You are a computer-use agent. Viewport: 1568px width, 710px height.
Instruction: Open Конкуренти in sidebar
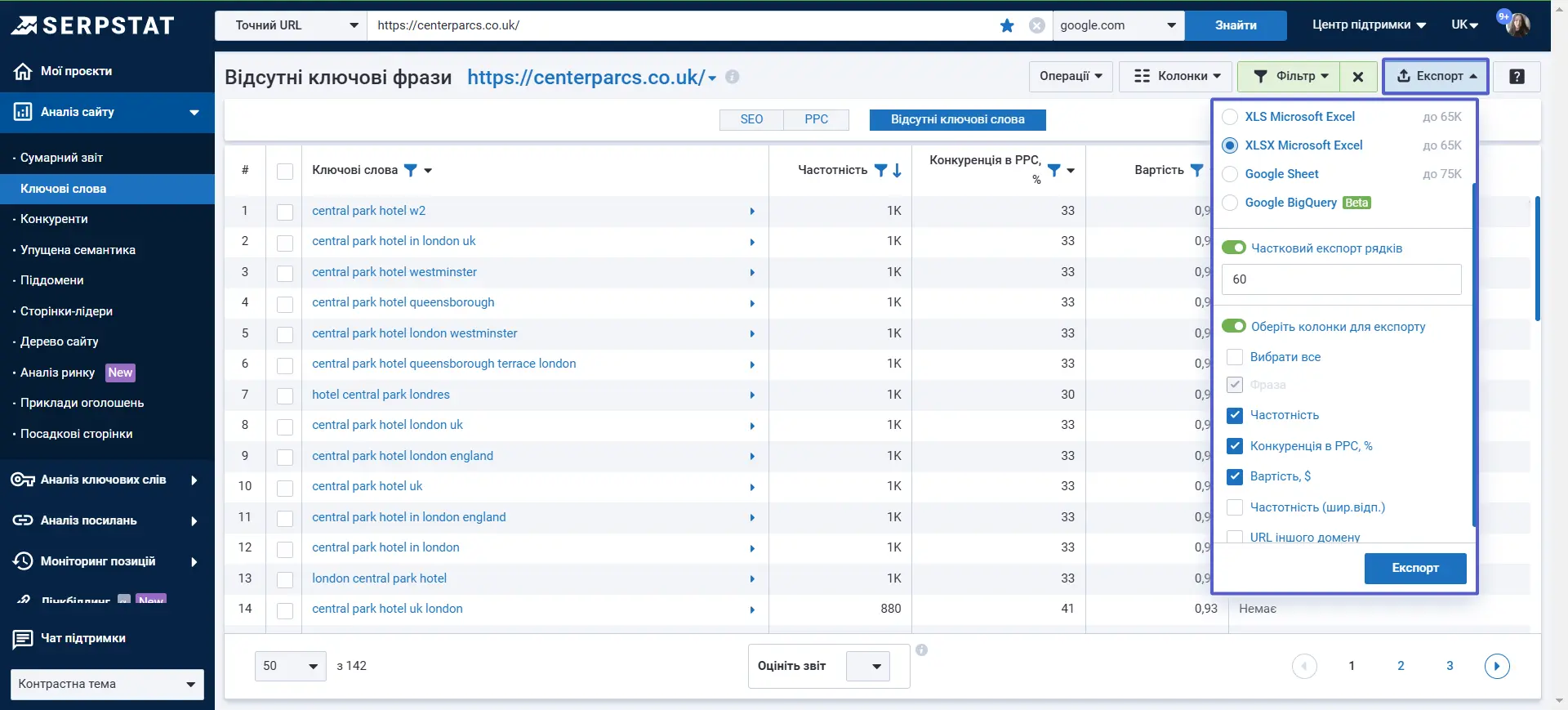54,219
